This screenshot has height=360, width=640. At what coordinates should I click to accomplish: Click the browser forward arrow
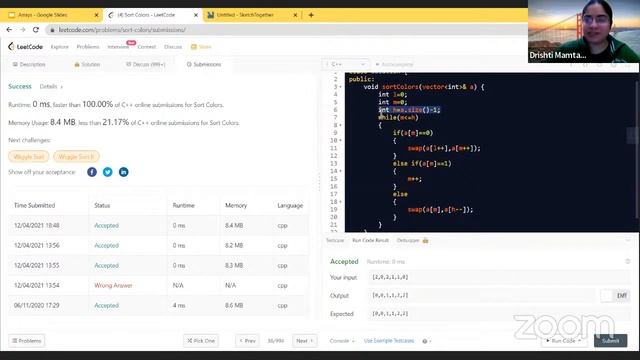(22, 30)
